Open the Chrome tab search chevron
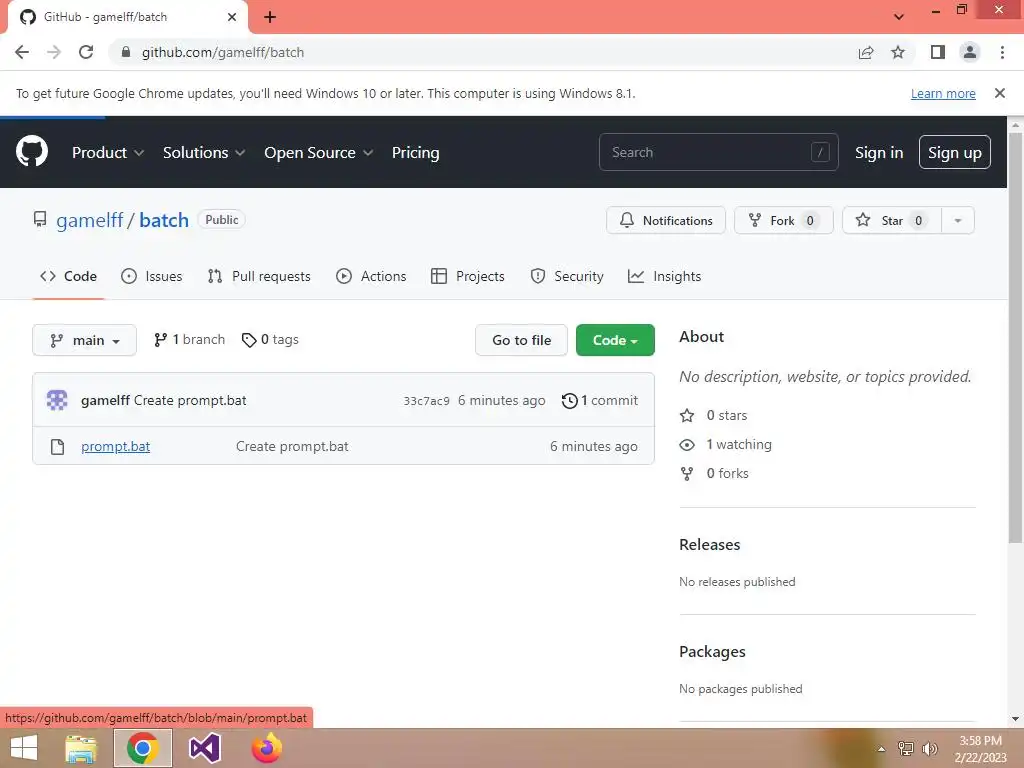 click(899, 17)
